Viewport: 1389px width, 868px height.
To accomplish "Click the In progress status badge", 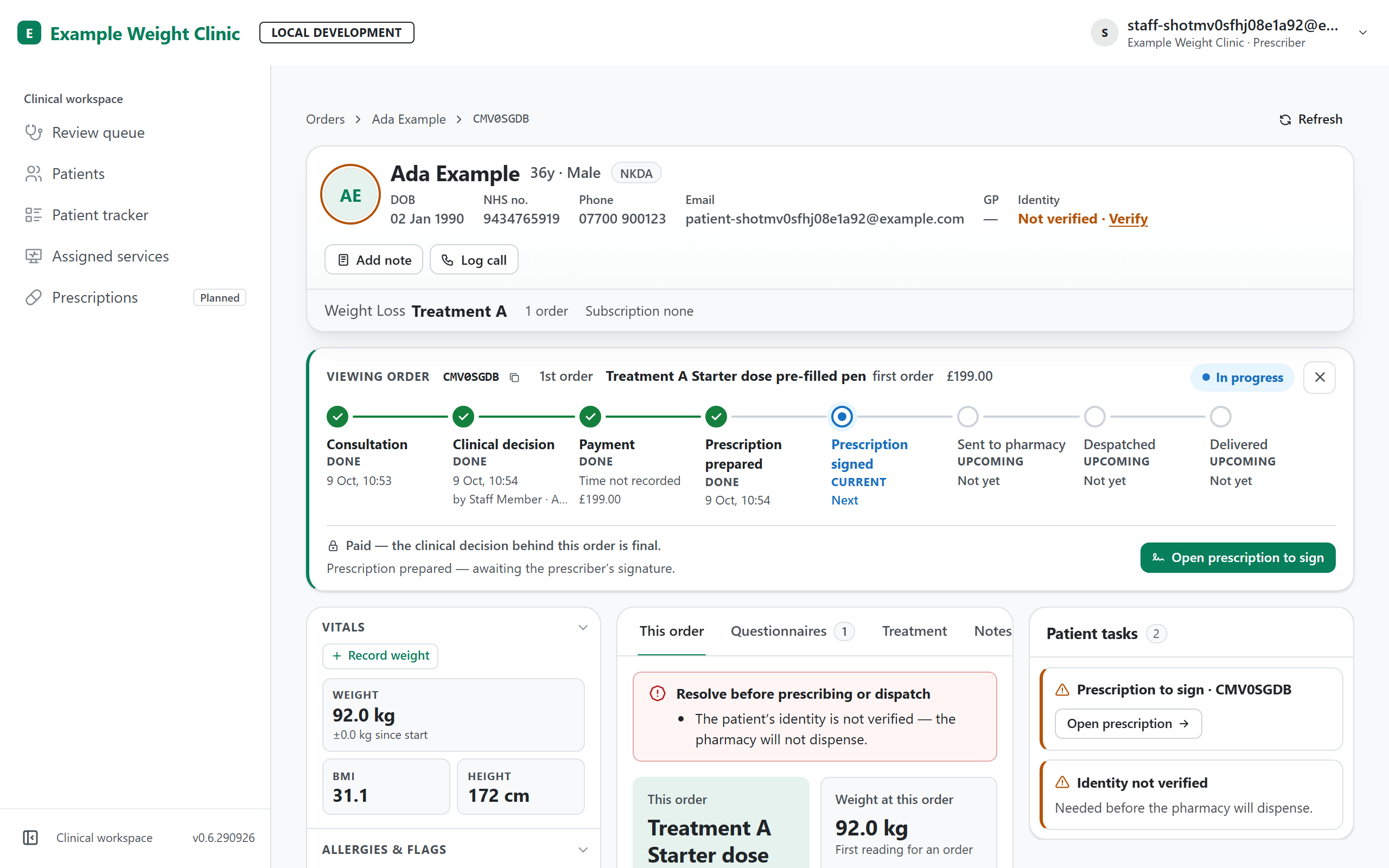I will [x=1243, y=377].
